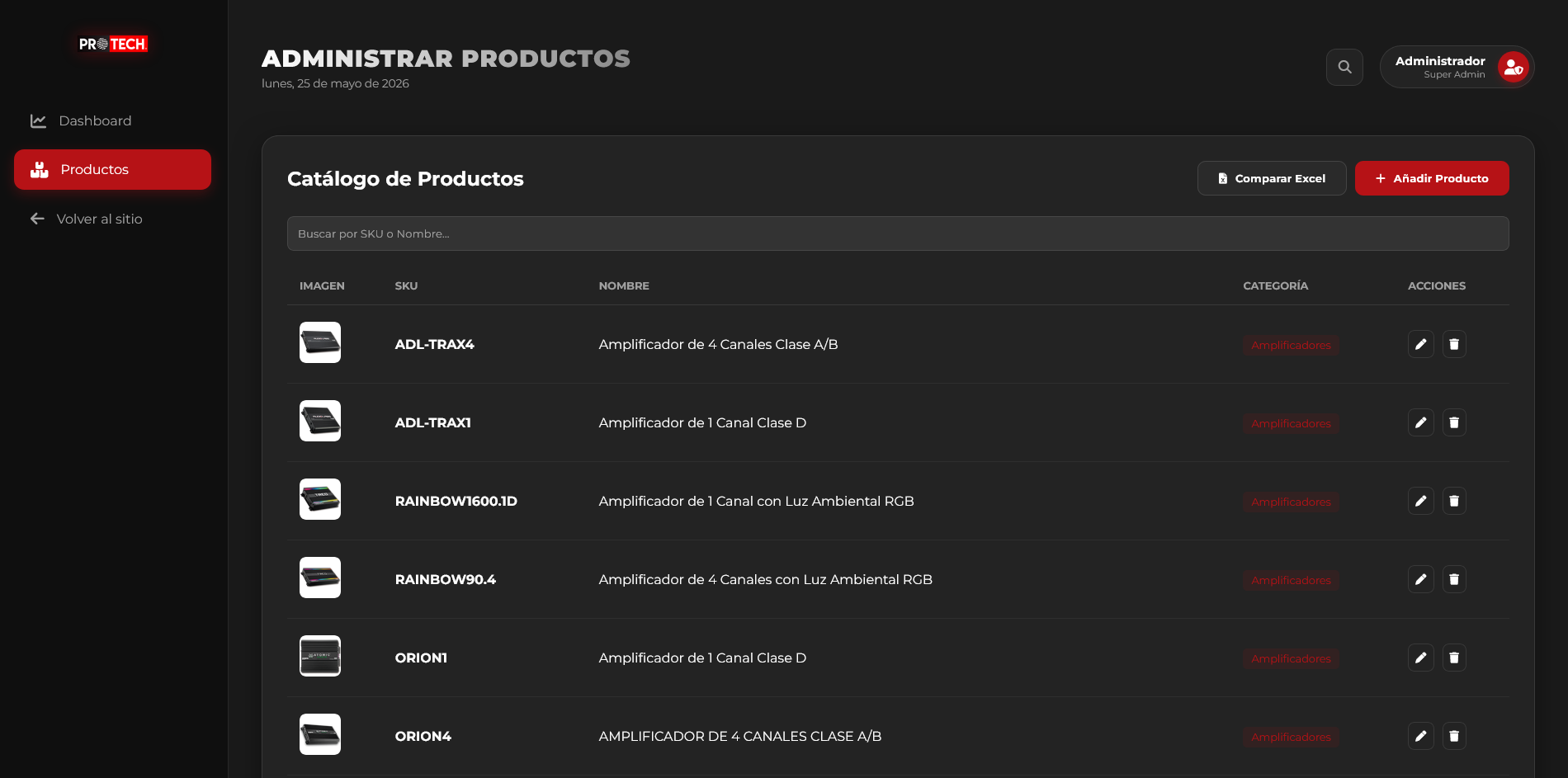Open the RAINBOW90.4 product thumbnail
Viewport: 1568px width, 778px height.
[320, 578]
